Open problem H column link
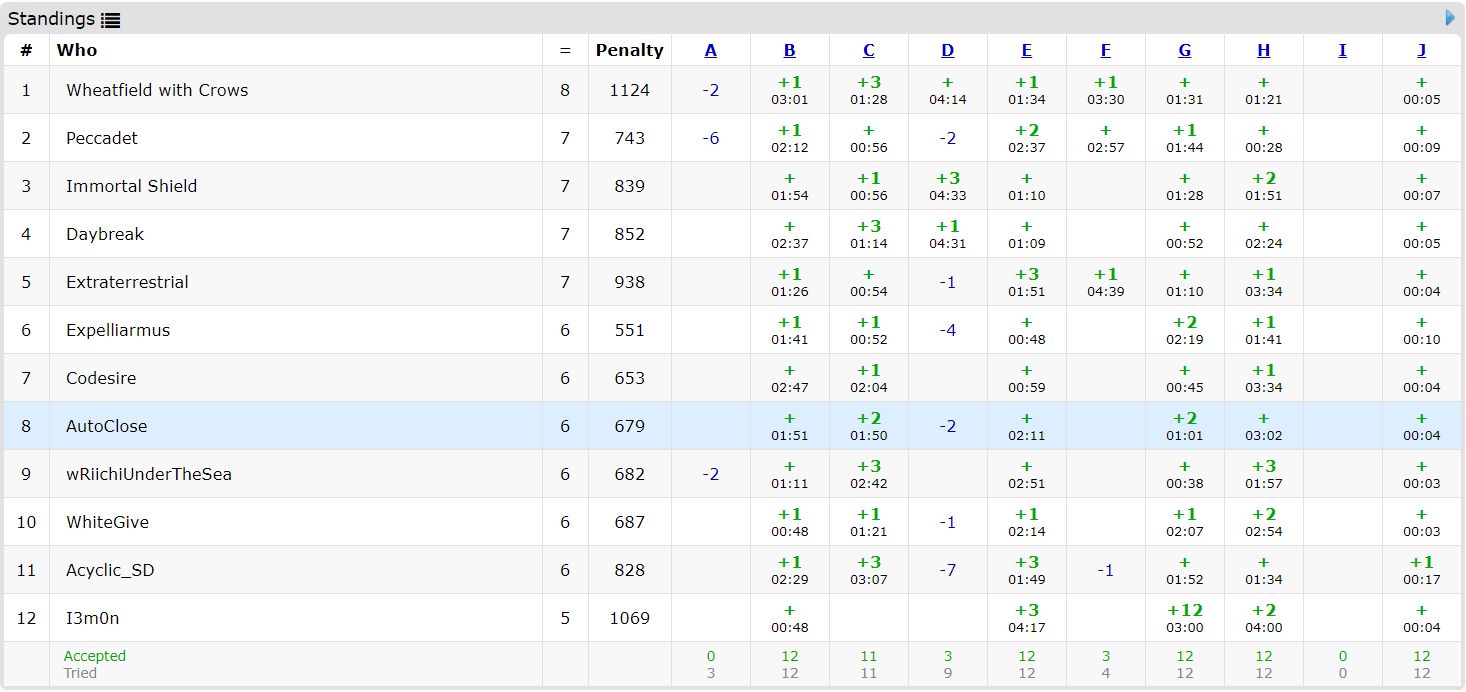This screenshot has height=692, width=1466. pyautogui.click(x=1264, y=50)
